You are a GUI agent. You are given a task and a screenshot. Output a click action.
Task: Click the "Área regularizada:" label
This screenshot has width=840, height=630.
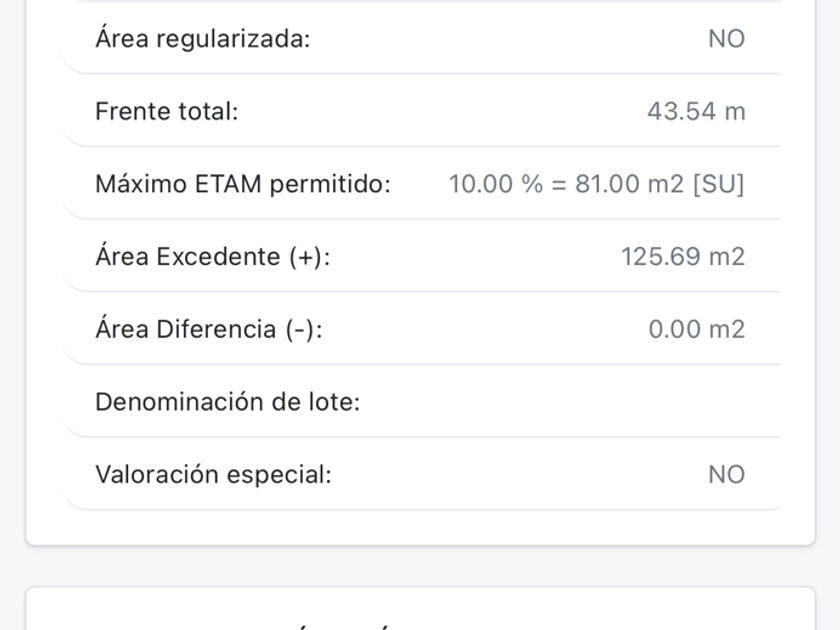click(202, 39)
